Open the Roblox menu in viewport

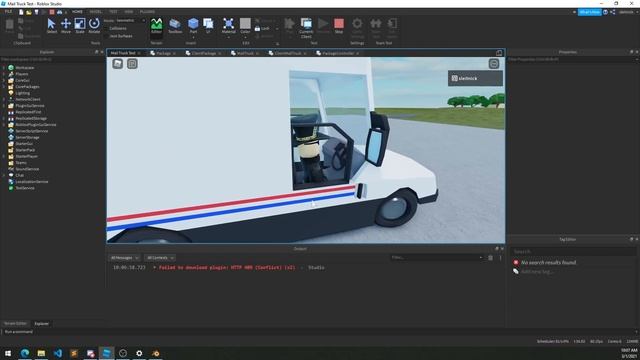[x=118, y=64]
